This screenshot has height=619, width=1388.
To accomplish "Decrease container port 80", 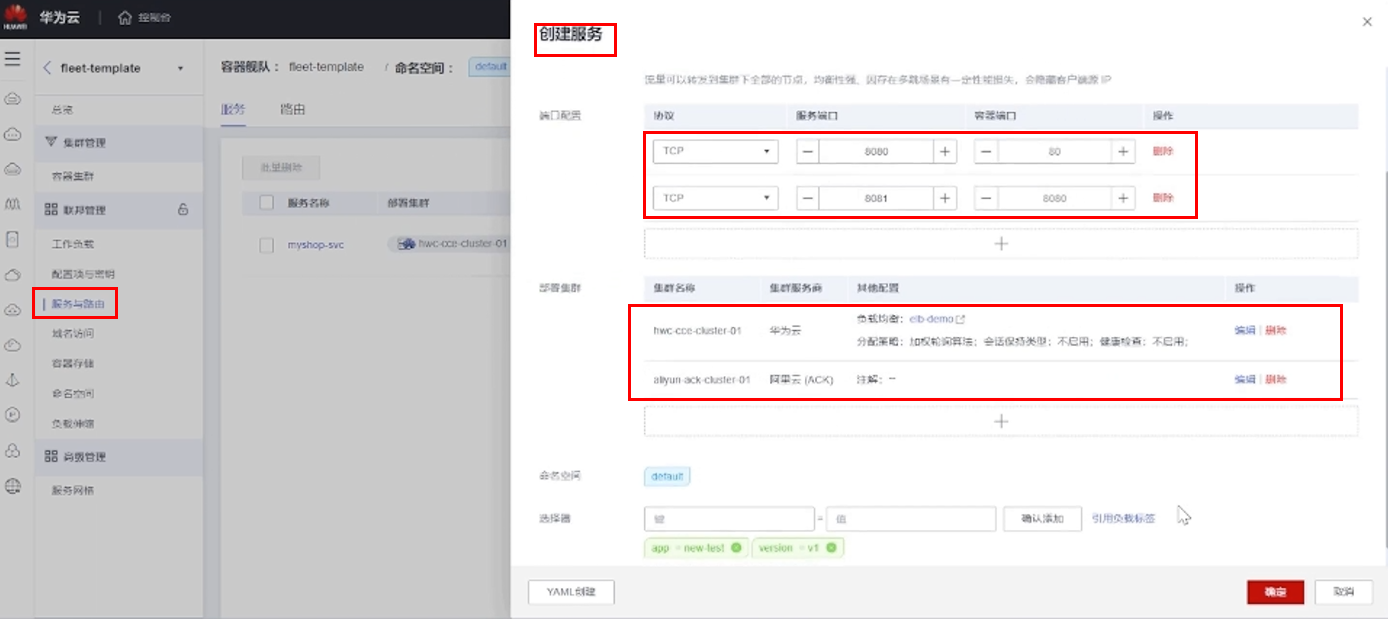I will coord(986,152).
